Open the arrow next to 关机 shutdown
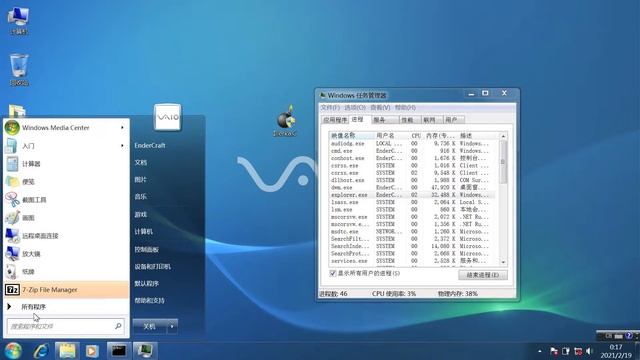The width and height of the screenshot is (640, 360). [172, 327]
